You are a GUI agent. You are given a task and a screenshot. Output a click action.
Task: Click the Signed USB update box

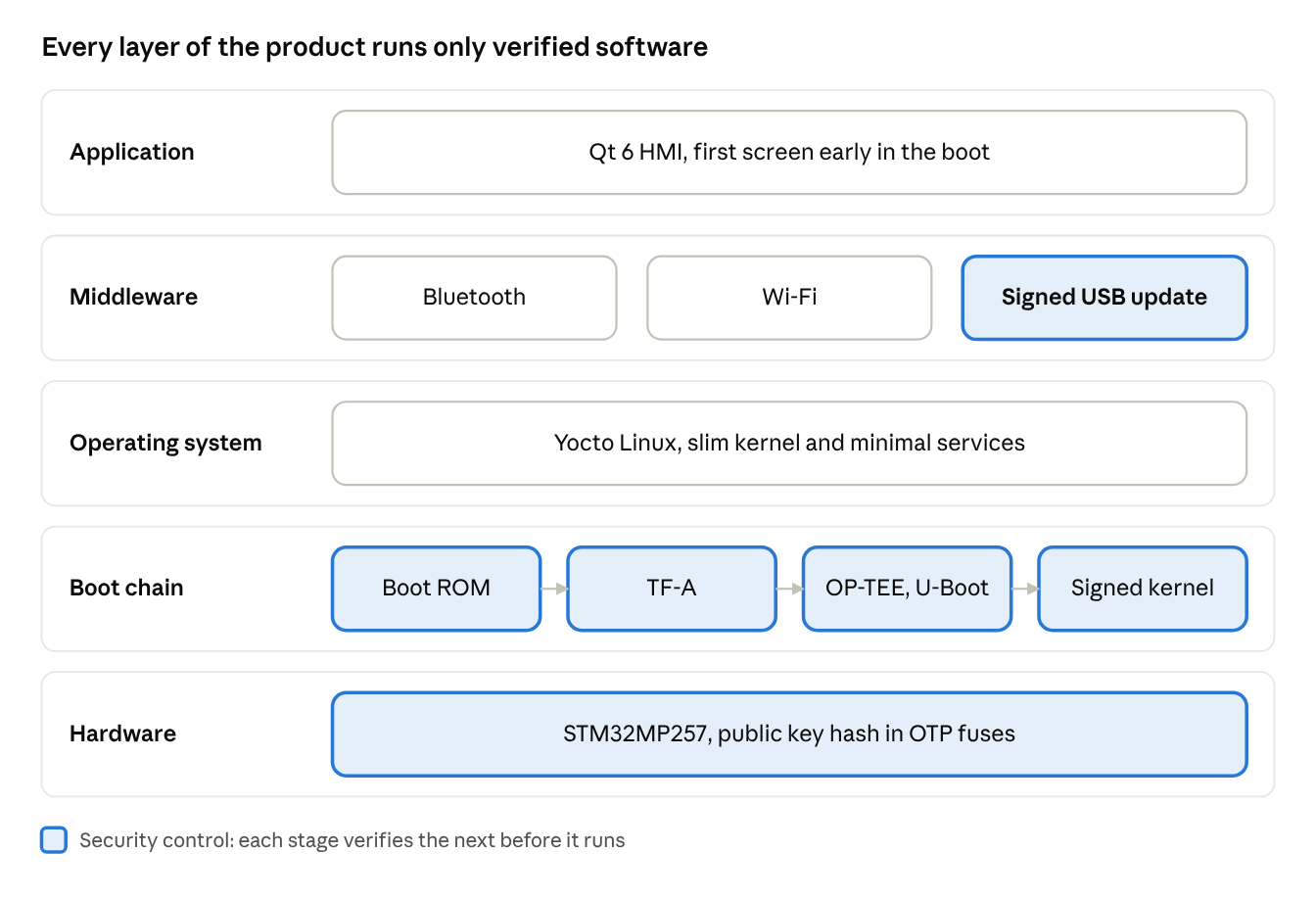click(1104, 298)
